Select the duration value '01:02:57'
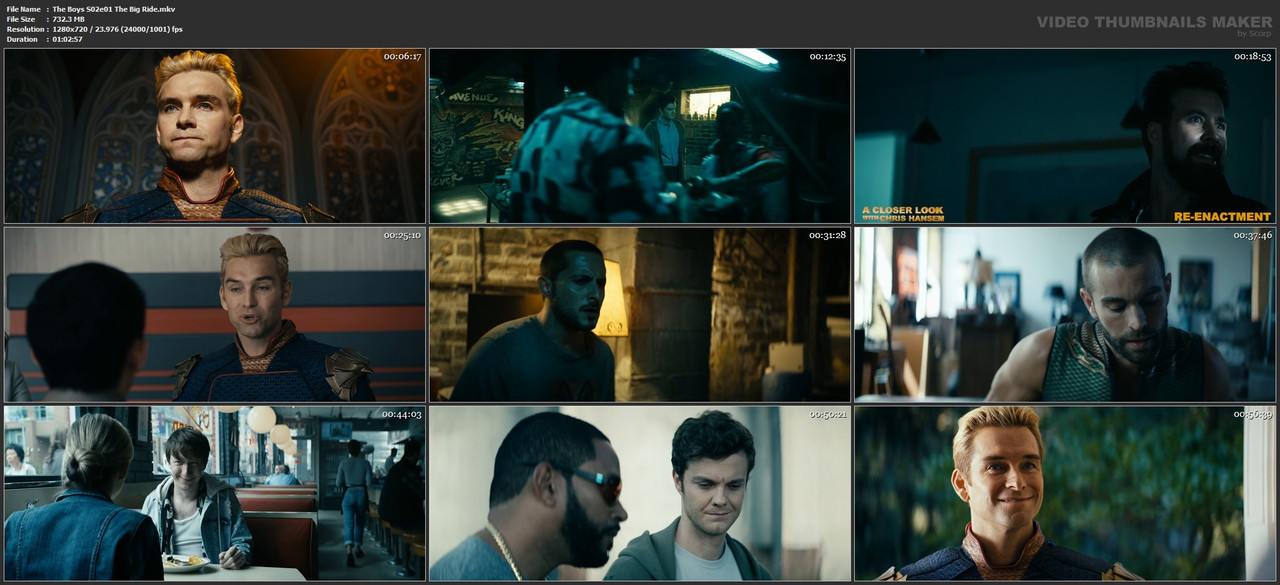 pyautogui.click(x=67, y=39)
